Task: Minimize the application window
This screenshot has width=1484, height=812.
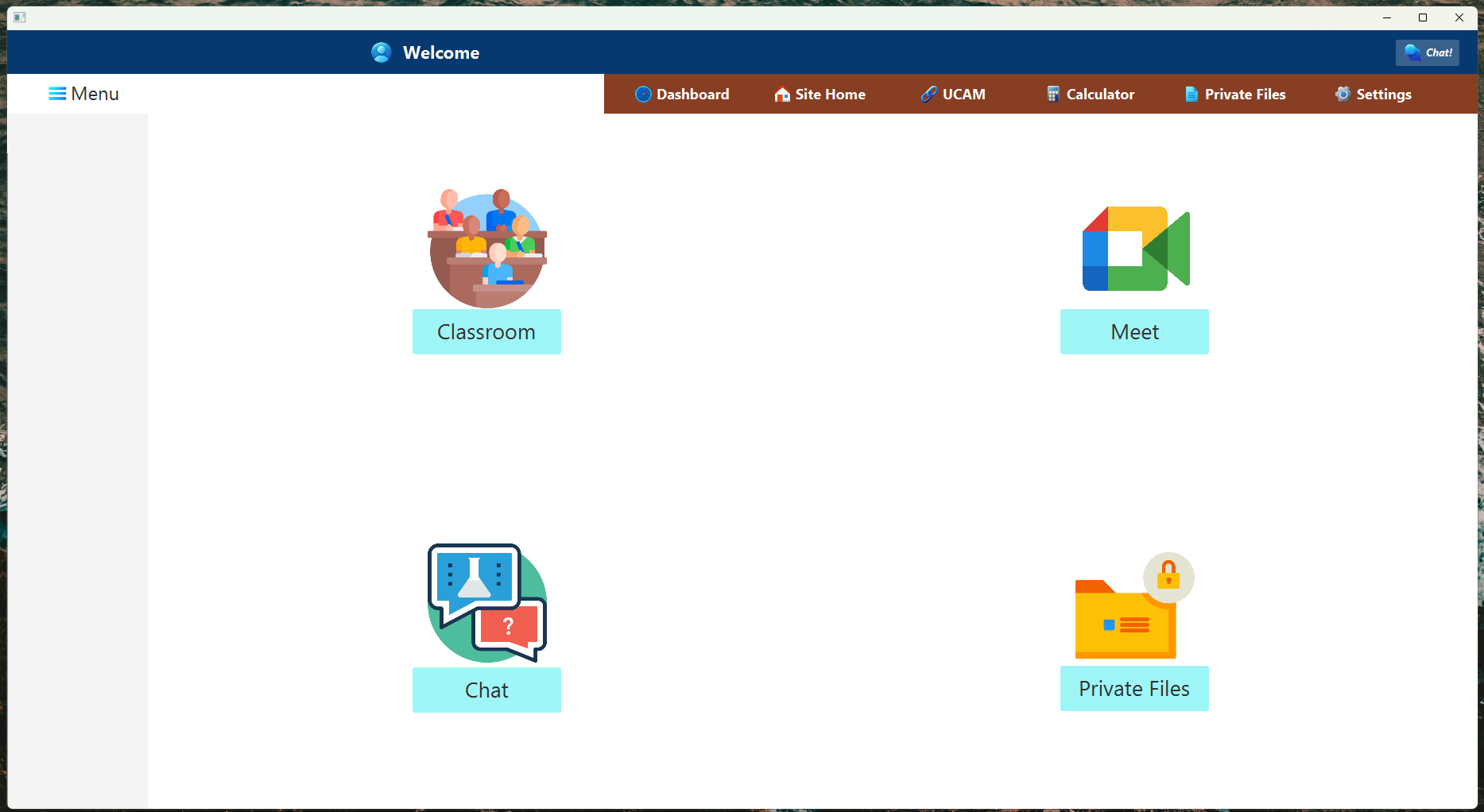Action: coord(1387,17)
